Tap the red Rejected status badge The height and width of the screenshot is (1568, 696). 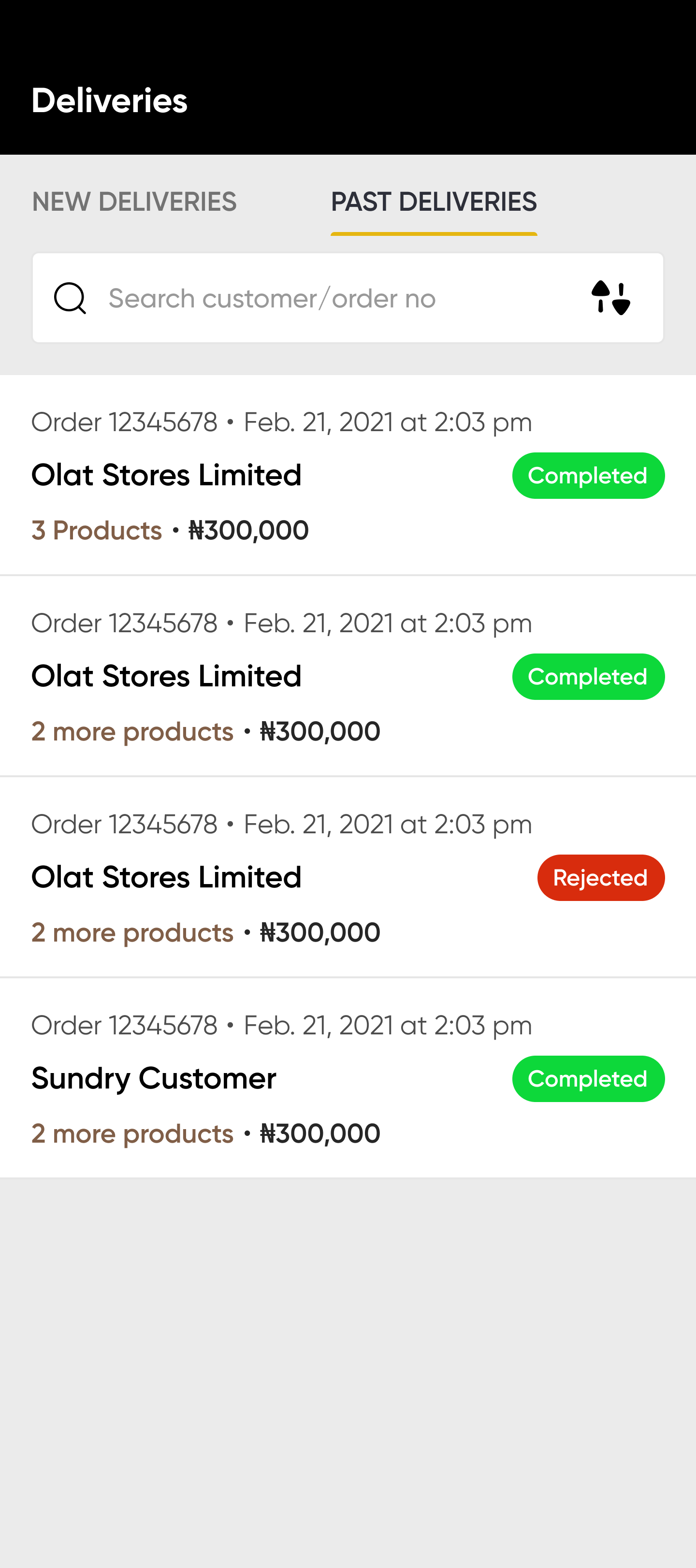tap(600, 878)
